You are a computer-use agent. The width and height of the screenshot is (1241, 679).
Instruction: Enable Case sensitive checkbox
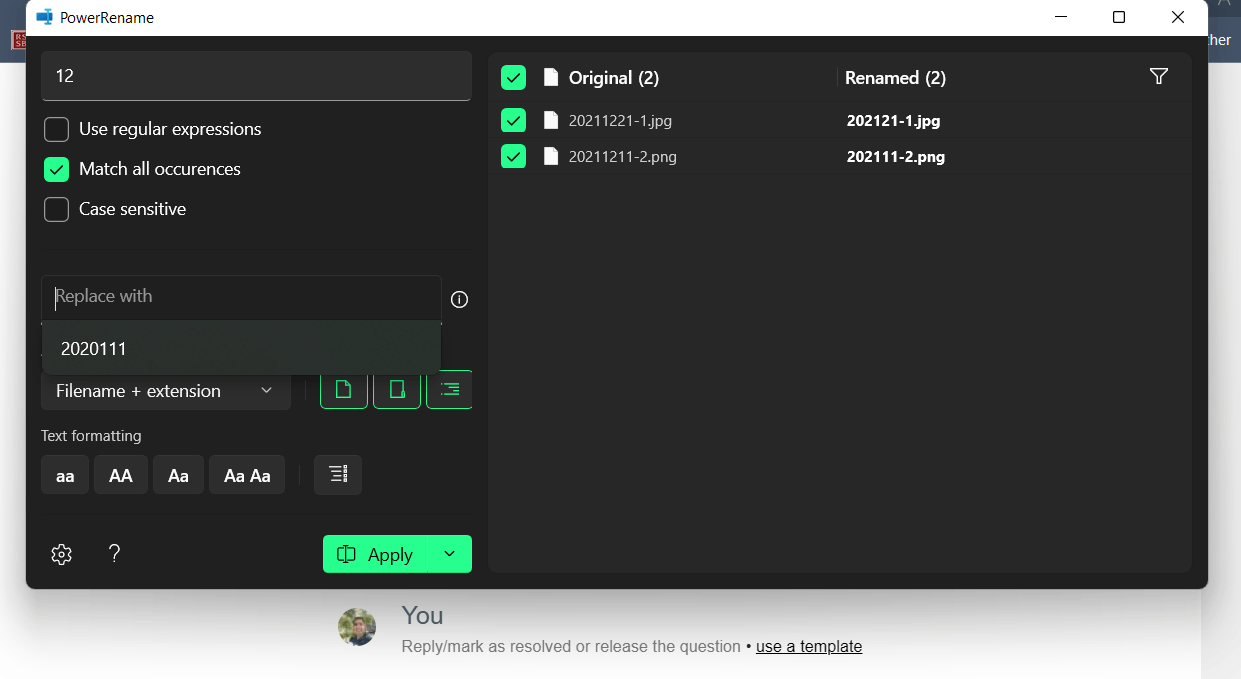[56, 209]
